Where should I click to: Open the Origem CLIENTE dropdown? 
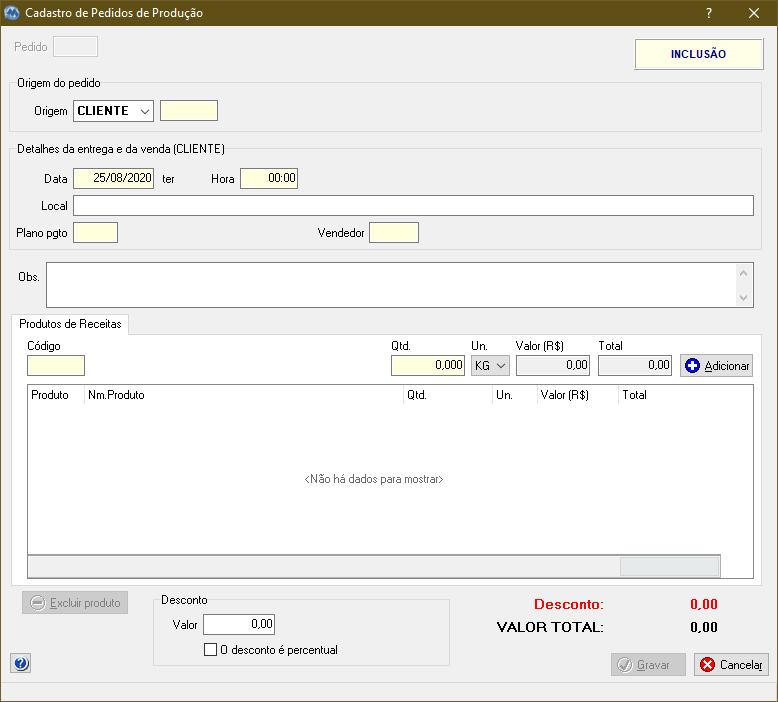click(x=144, y=111)
